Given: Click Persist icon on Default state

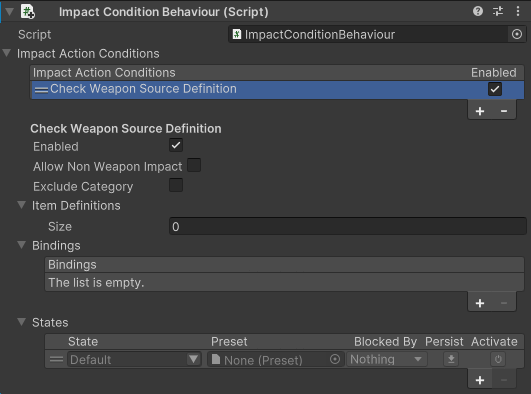Looking at the screenshot, I should coord(451,359).
